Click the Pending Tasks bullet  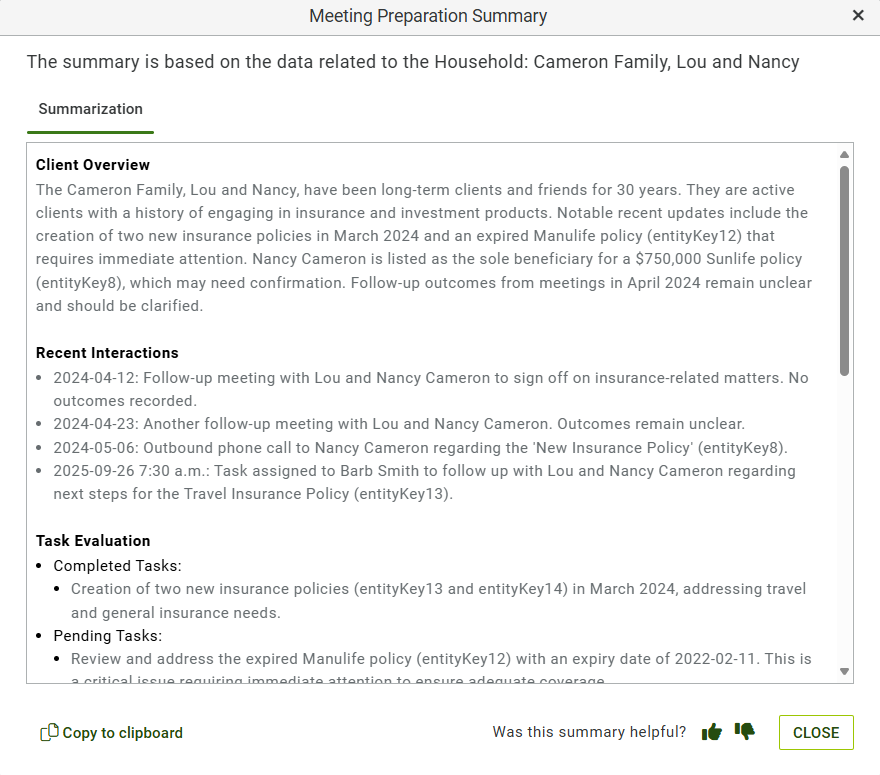(x=108, y=636)
